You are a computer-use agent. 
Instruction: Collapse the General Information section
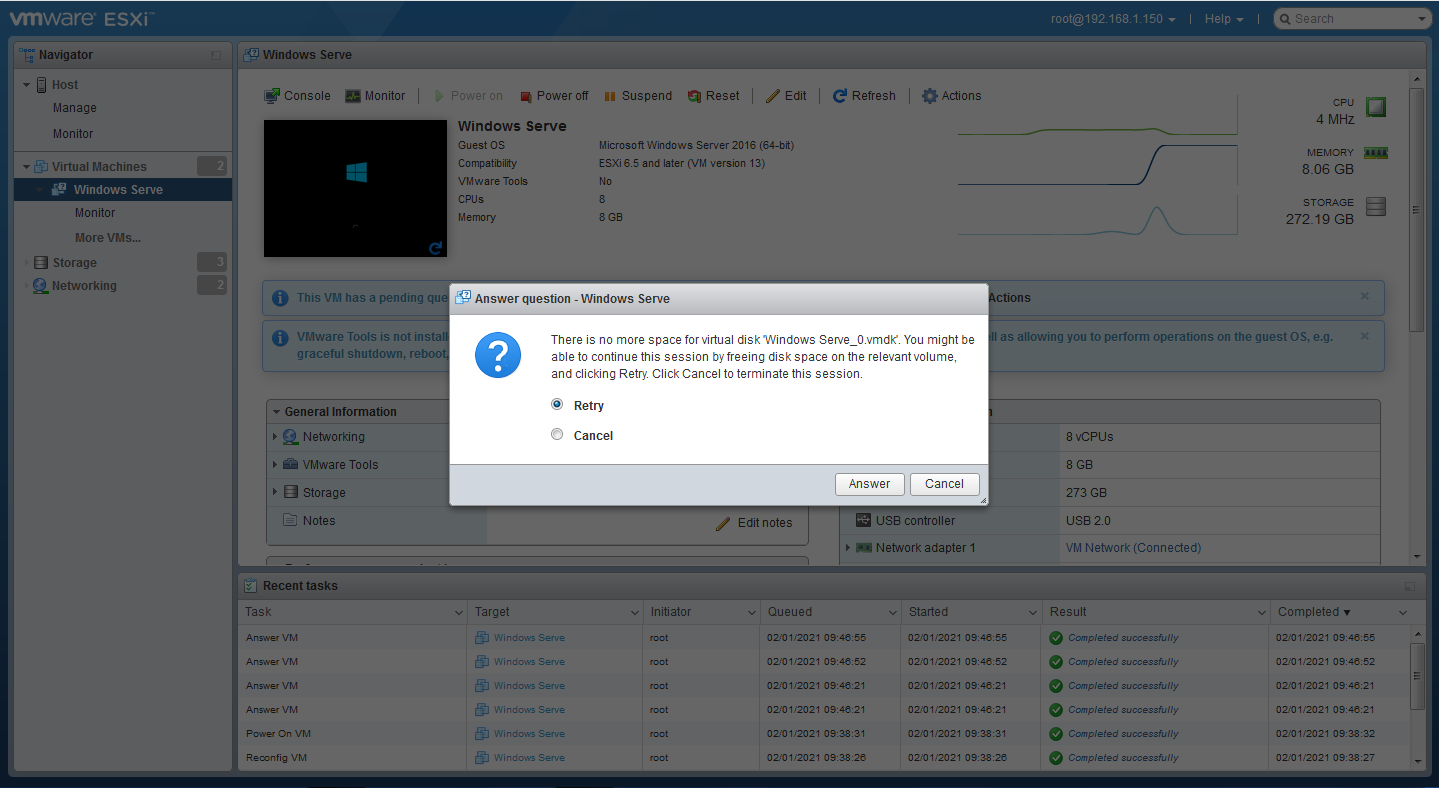(277, 412)
